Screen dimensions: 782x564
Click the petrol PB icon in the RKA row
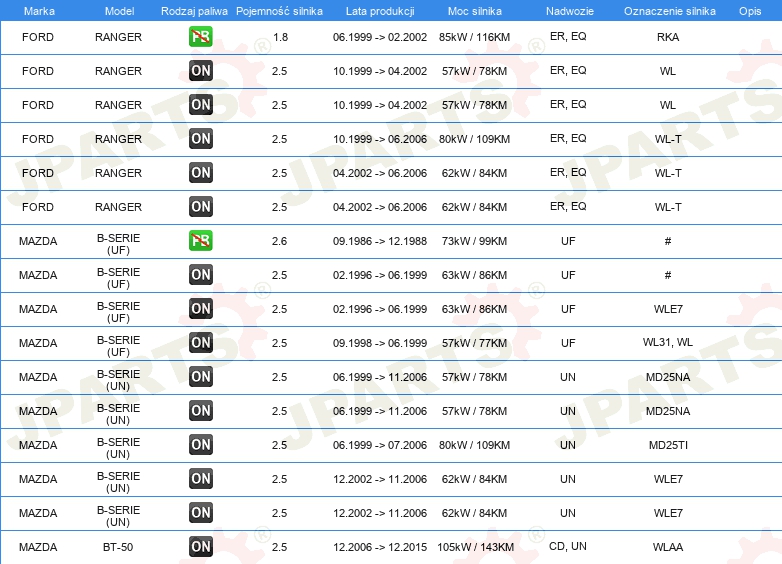(200, 37)
